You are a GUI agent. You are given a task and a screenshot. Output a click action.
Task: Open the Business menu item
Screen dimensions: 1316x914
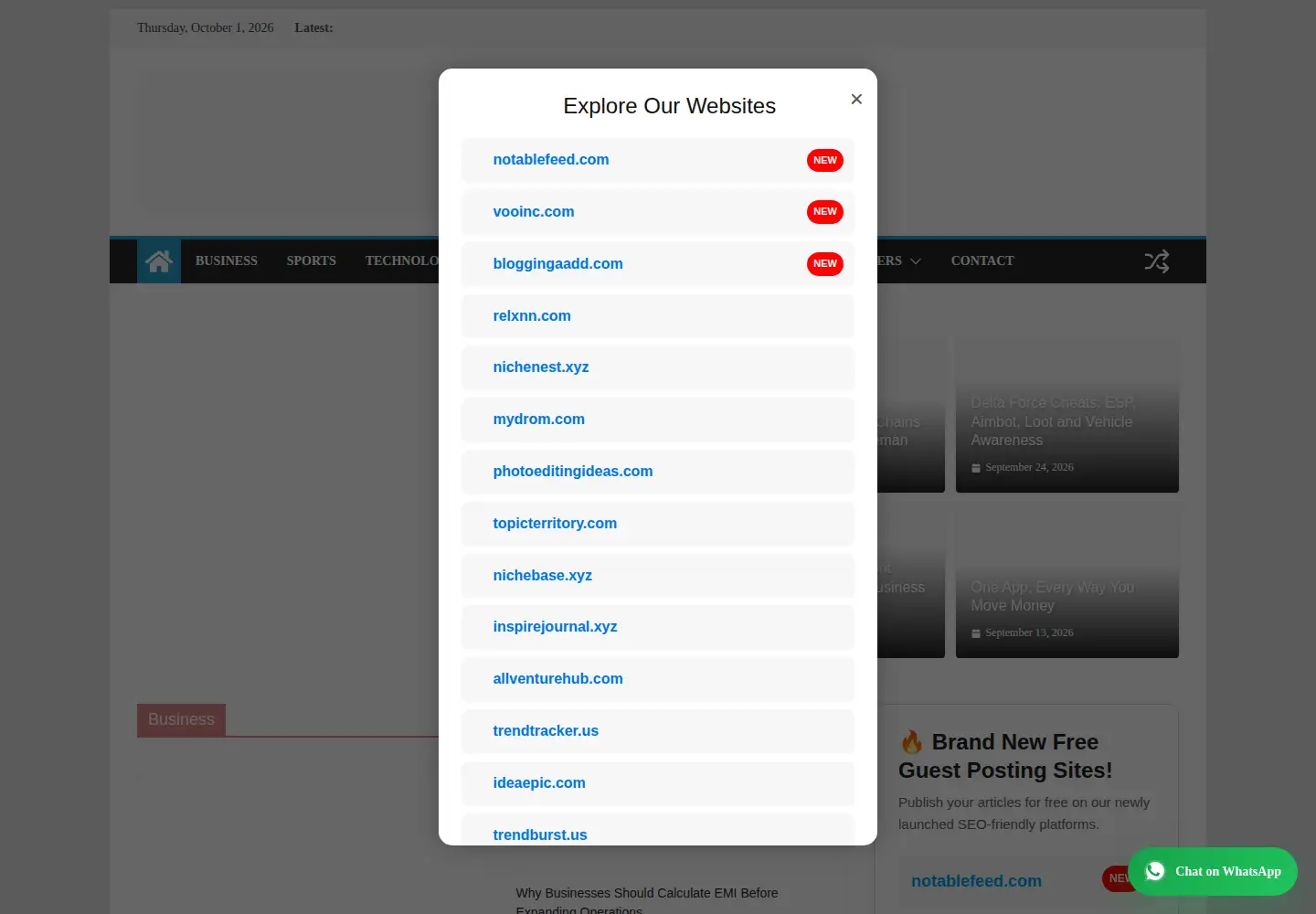click(227, 261)
